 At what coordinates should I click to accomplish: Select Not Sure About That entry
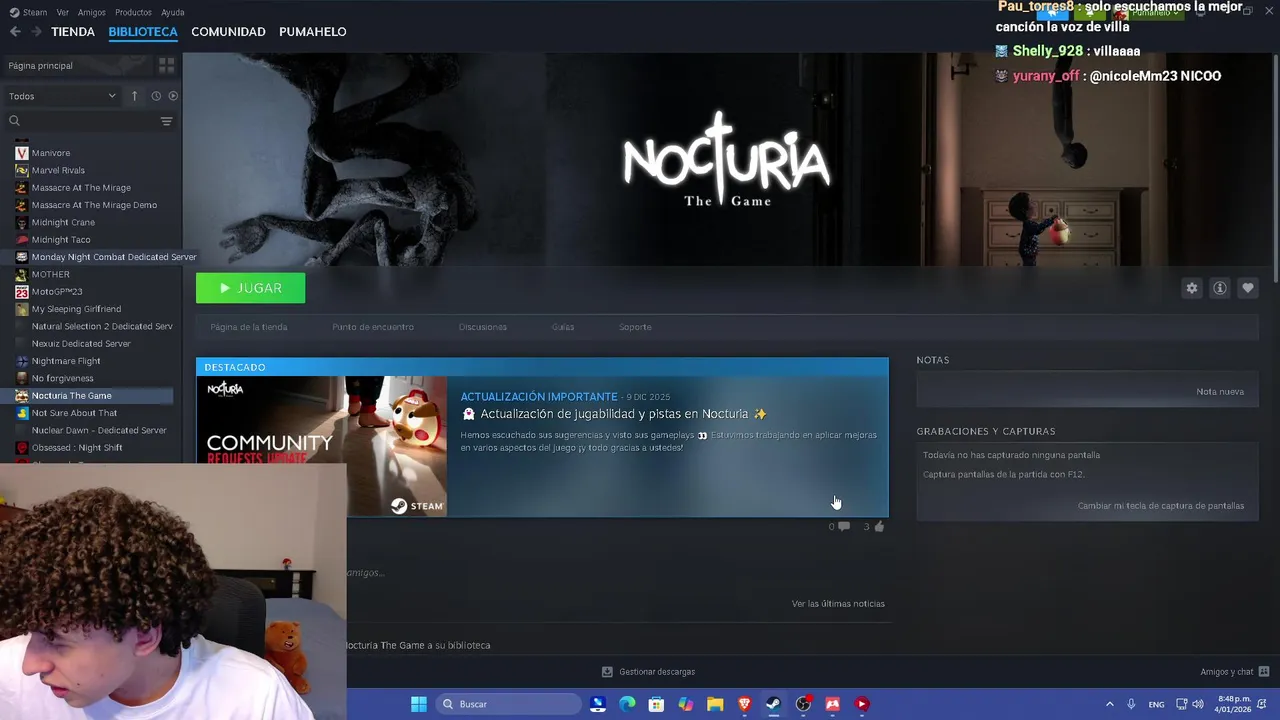coord(74,413)
